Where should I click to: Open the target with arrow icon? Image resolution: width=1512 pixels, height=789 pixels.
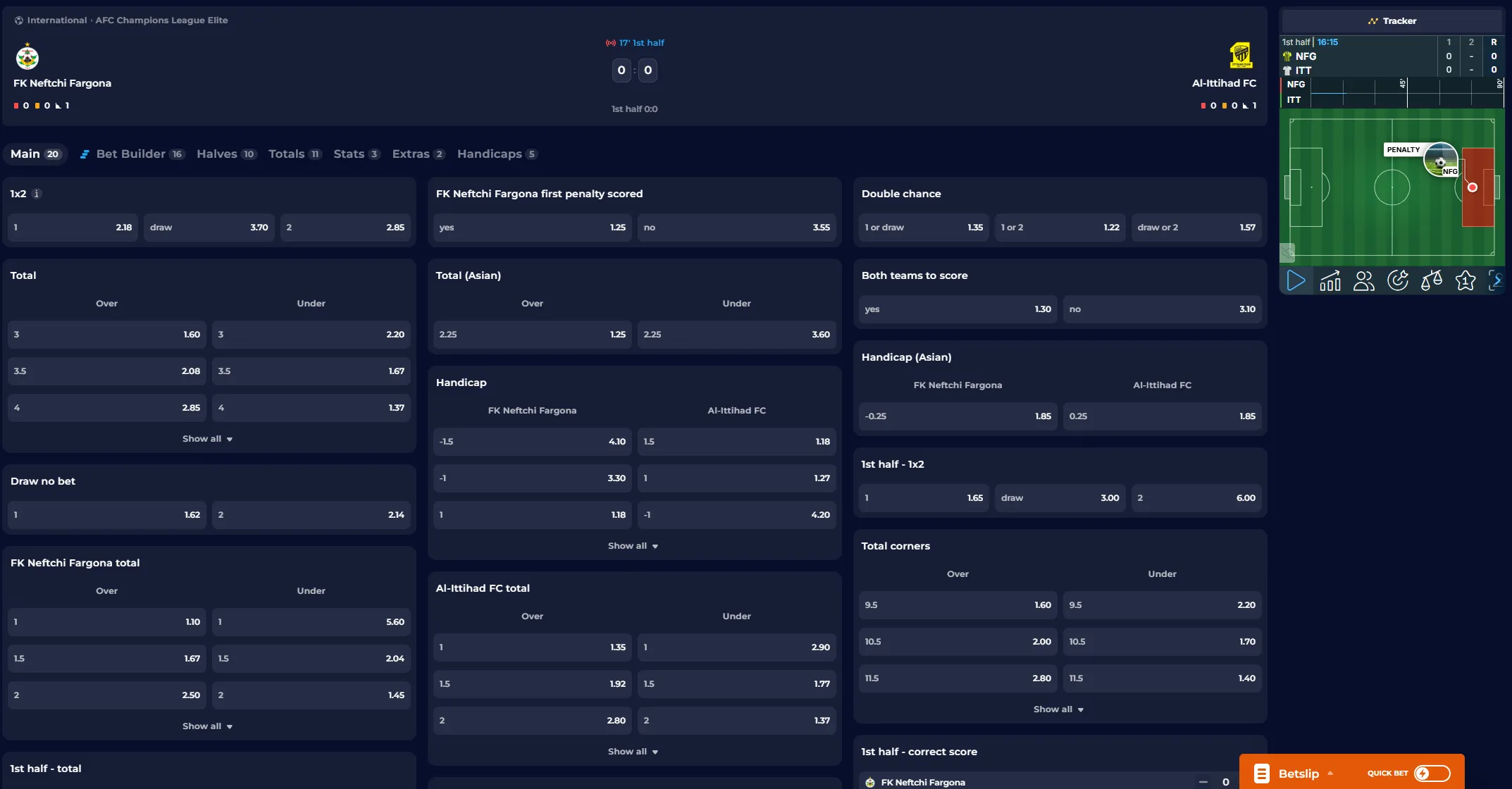(x=1397, y=280)
